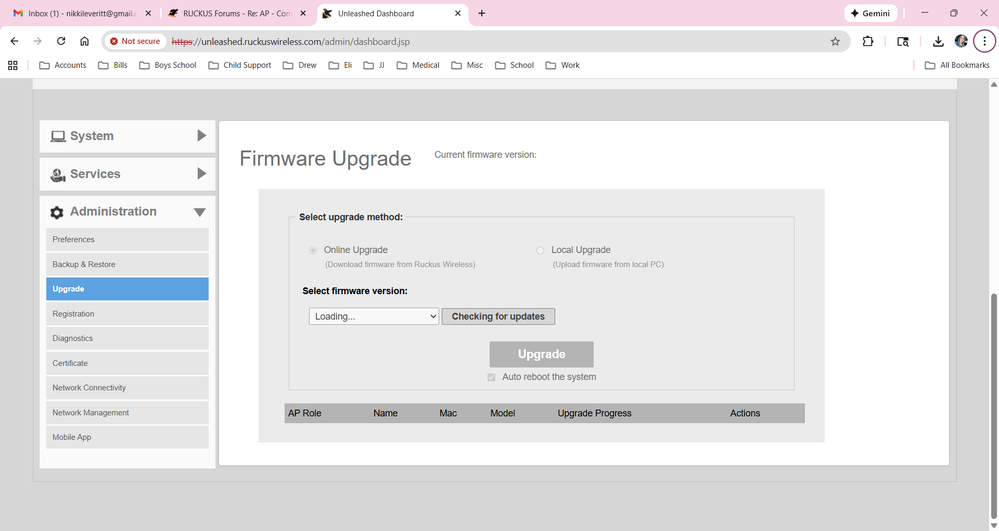Open the Bills bookmarks folder
This screenshot has width=999, height=531.
(113, 65)
